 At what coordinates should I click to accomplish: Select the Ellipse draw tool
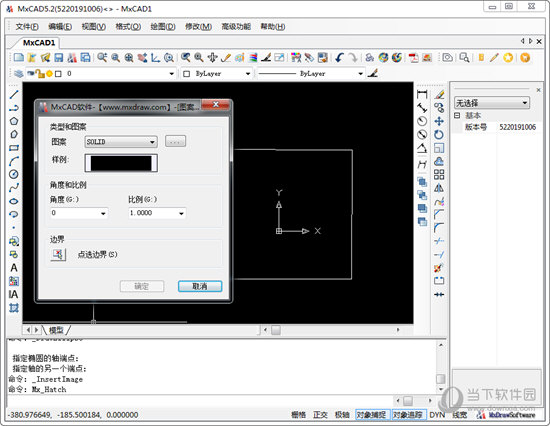click(14, 201)
